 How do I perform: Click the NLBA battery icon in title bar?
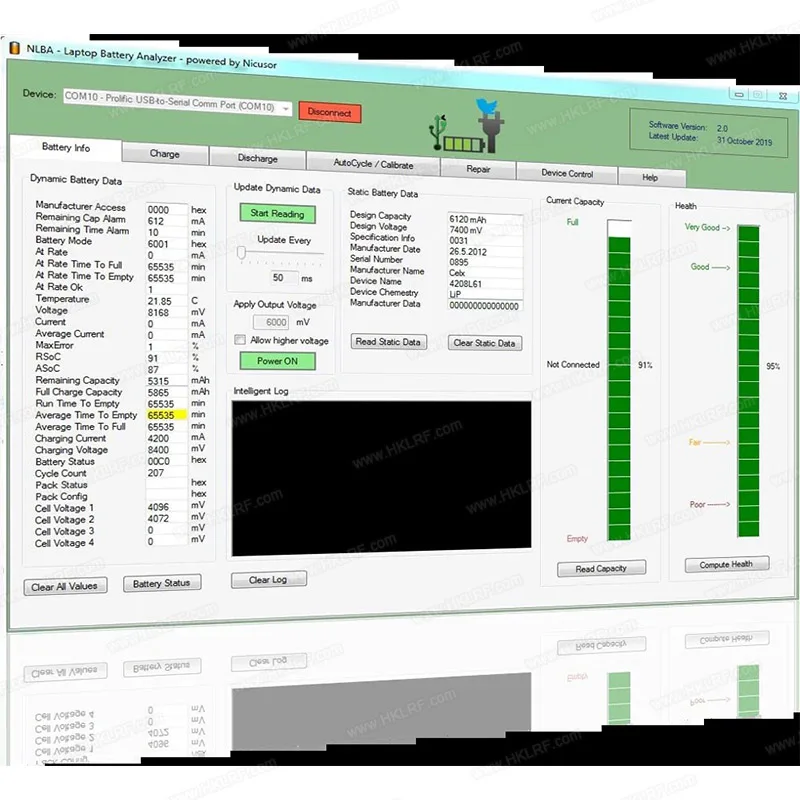pos(14,46)
